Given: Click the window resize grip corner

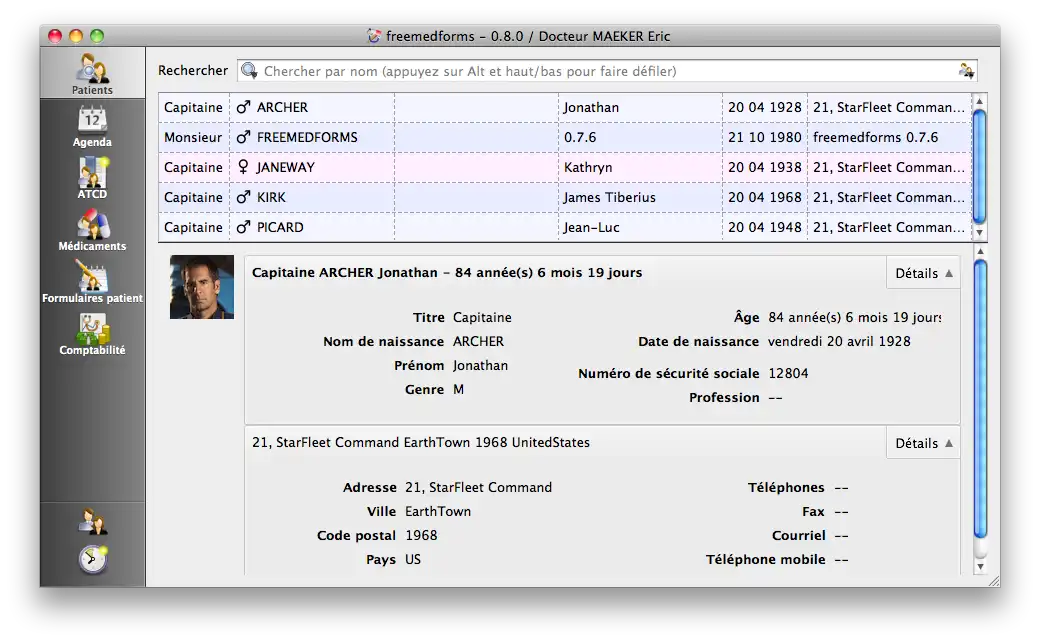Looking at the screenshot, I should [x=994, y=581].
